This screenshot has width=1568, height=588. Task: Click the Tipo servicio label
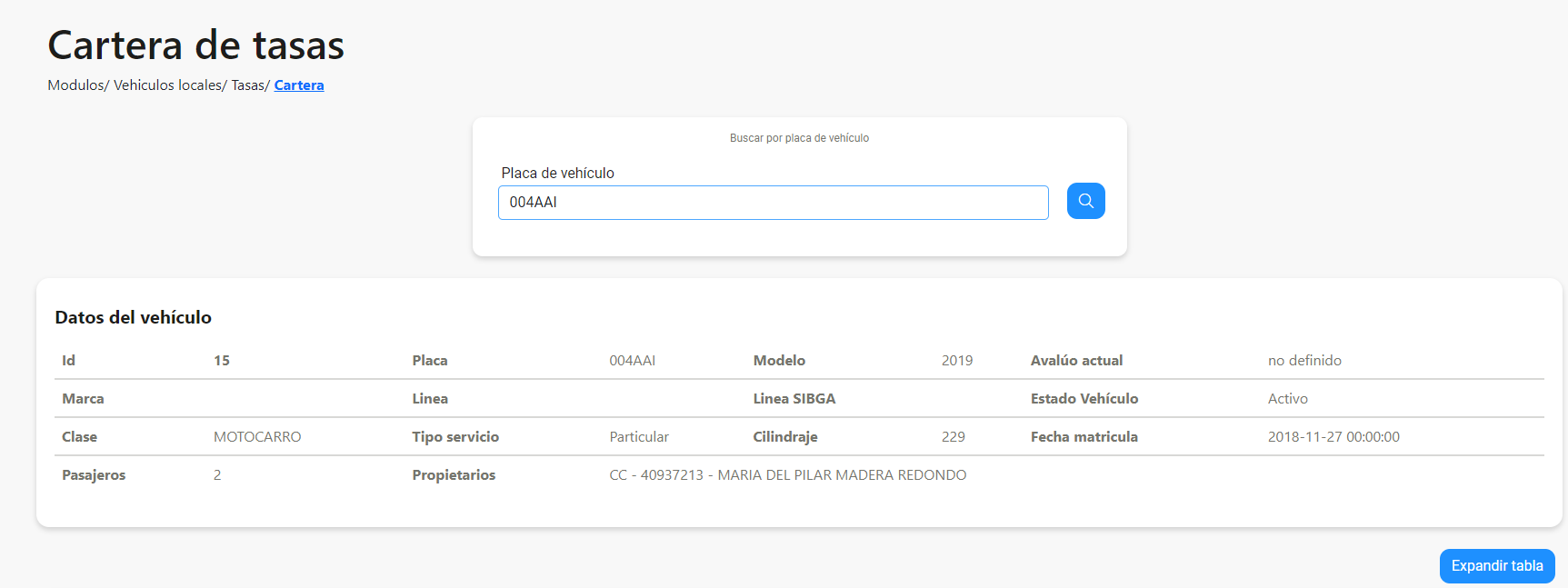pyautogui.click(x=455, y=437)
